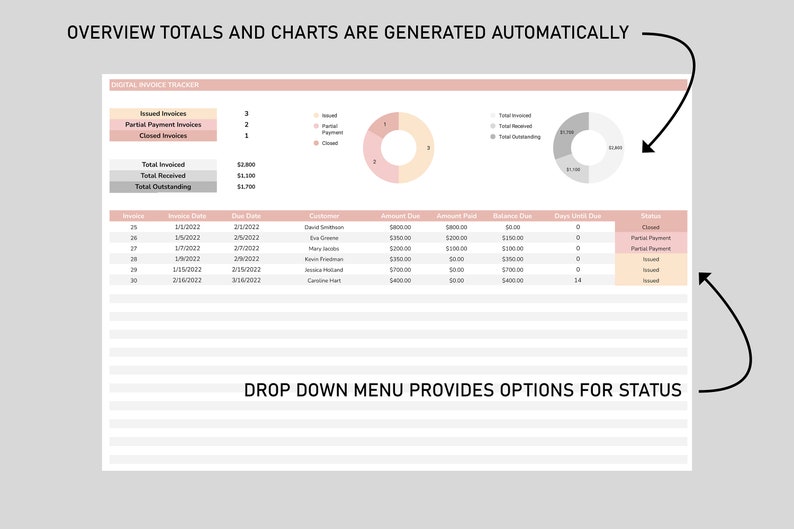
Task: Click the Amount Paid column header
Action: pos(456,216)
